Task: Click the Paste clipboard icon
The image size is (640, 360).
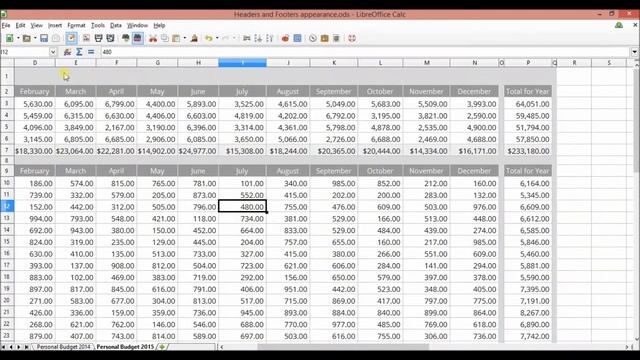Action: [x=176, y=38]
